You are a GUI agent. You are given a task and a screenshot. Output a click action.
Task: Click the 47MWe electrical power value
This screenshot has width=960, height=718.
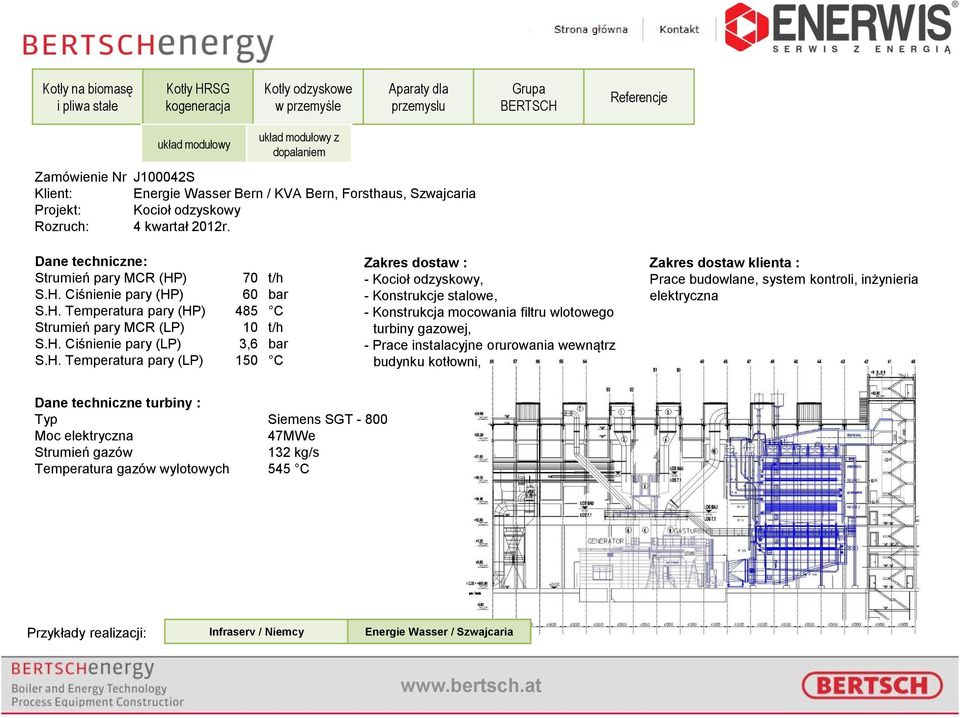coord(291,436)
